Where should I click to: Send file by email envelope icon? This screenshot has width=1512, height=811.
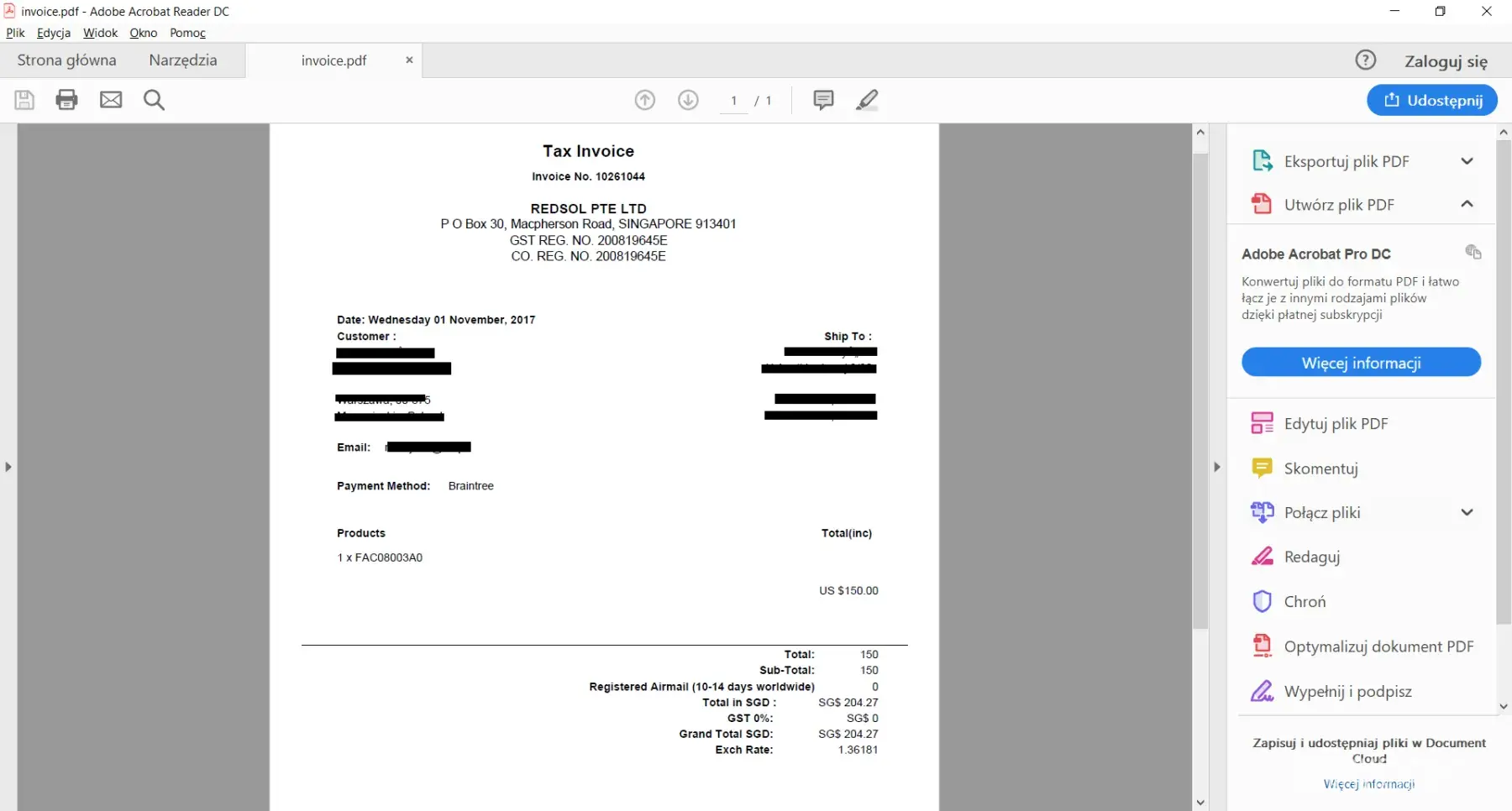click(x=111, y=100)
